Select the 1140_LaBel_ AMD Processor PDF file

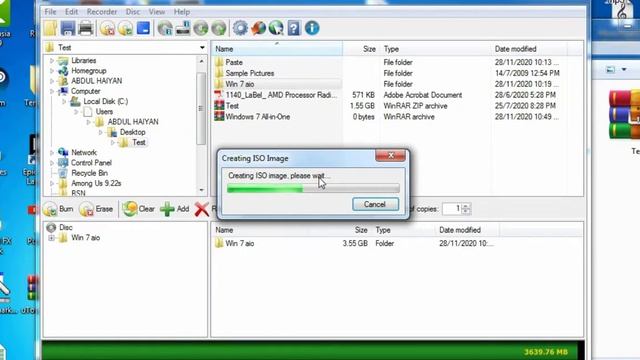(281, 95)
